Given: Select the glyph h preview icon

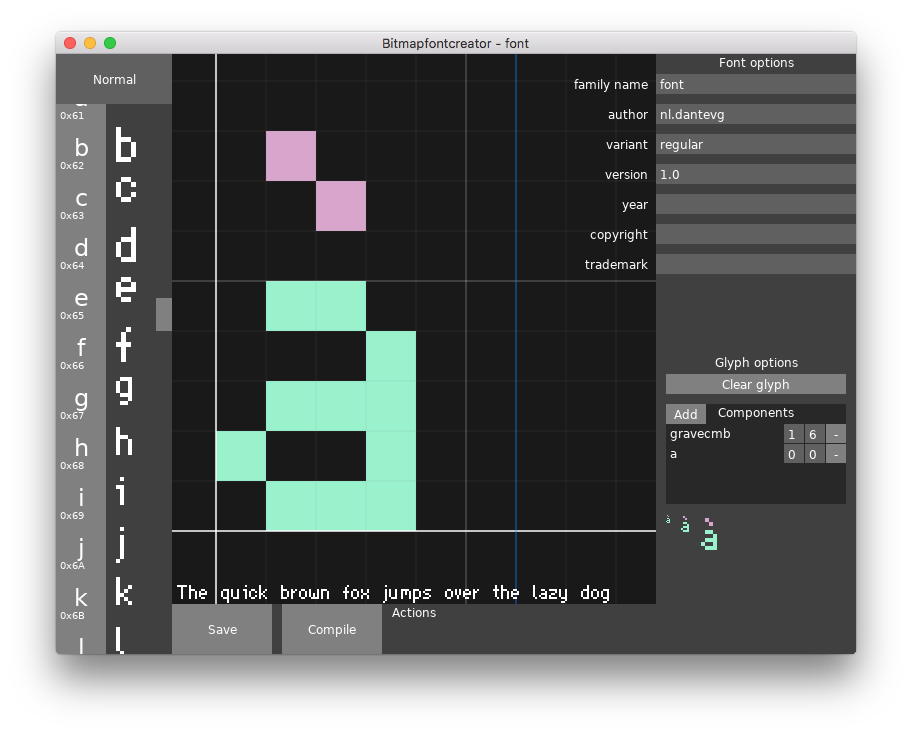Looking at the screenshot, I should point(124,443).
